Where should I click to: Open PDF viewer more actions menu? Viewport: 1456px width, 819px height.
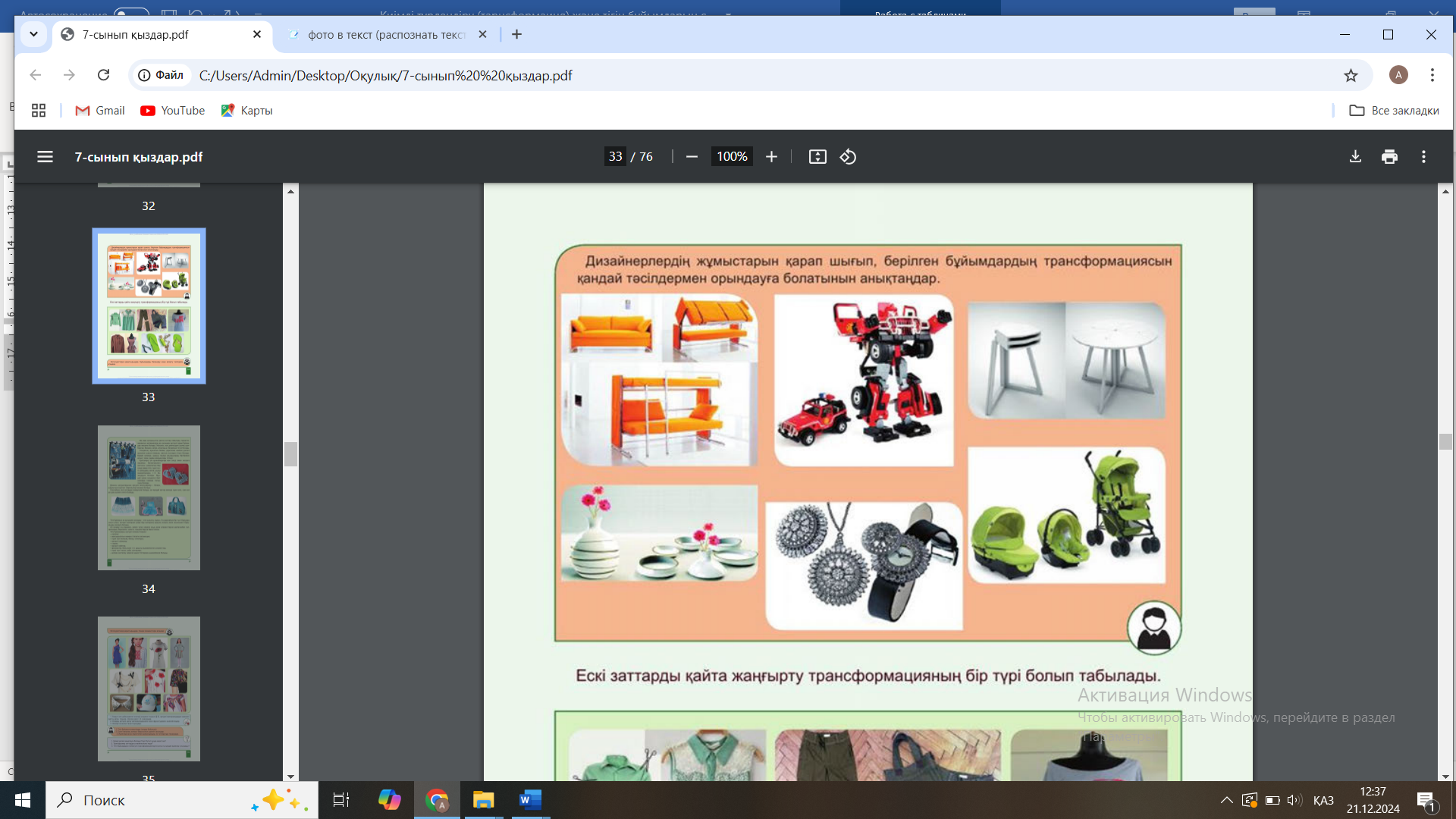click(x=1423, y=157)
